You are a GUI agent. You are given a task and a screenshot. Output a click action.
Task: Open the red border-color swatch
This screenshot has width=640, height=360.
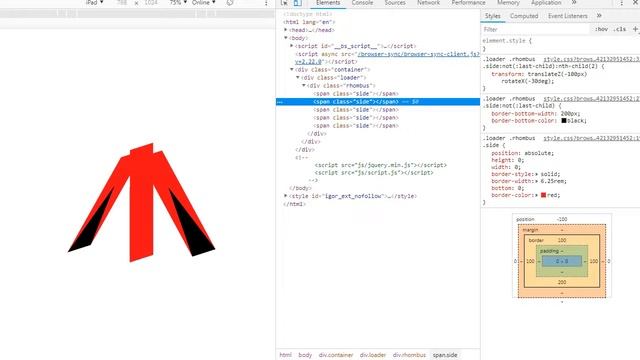pyautogui.click(x=543, y=195)
